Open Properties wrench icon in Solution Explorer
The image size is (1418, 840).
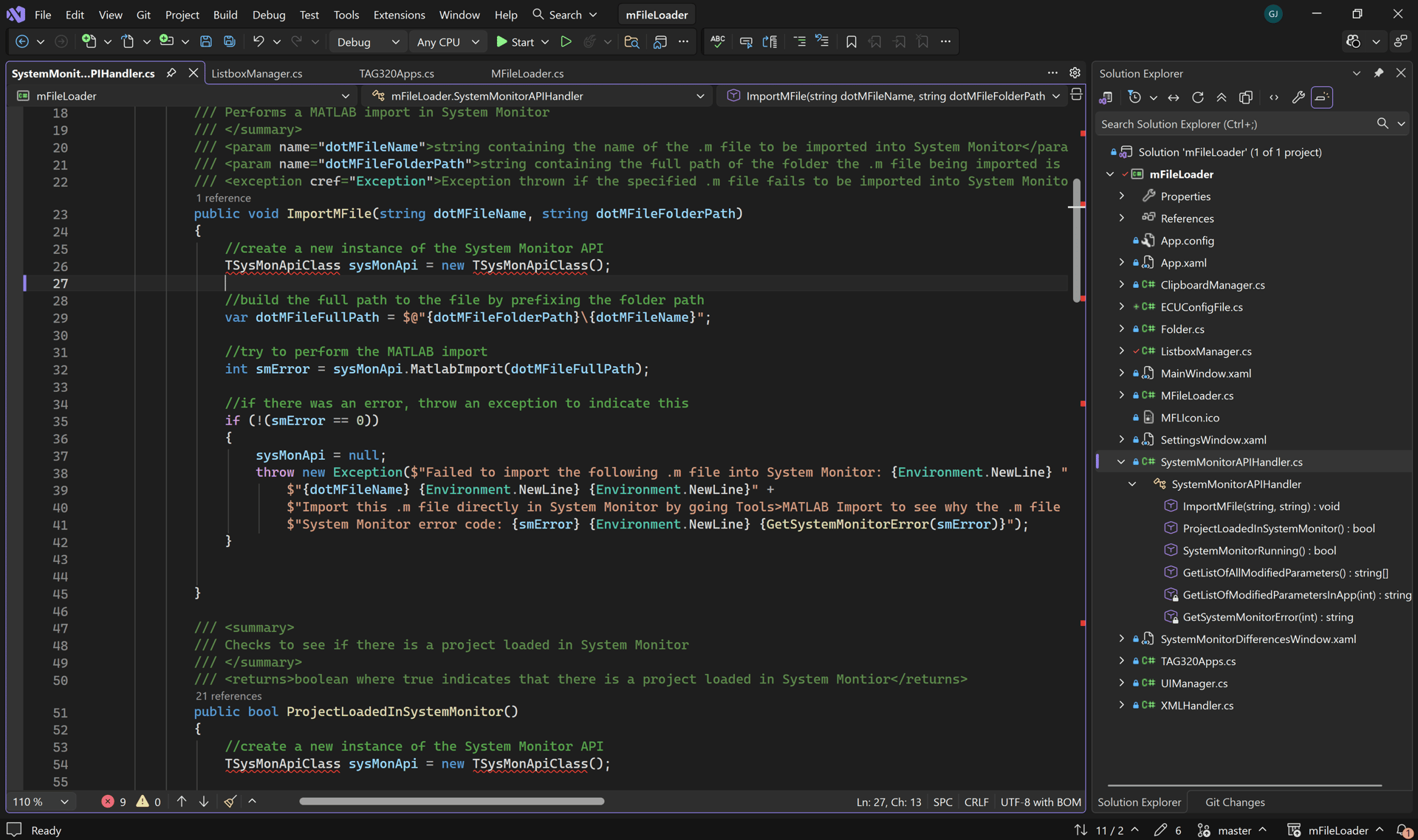click(x=1298, y=97)
